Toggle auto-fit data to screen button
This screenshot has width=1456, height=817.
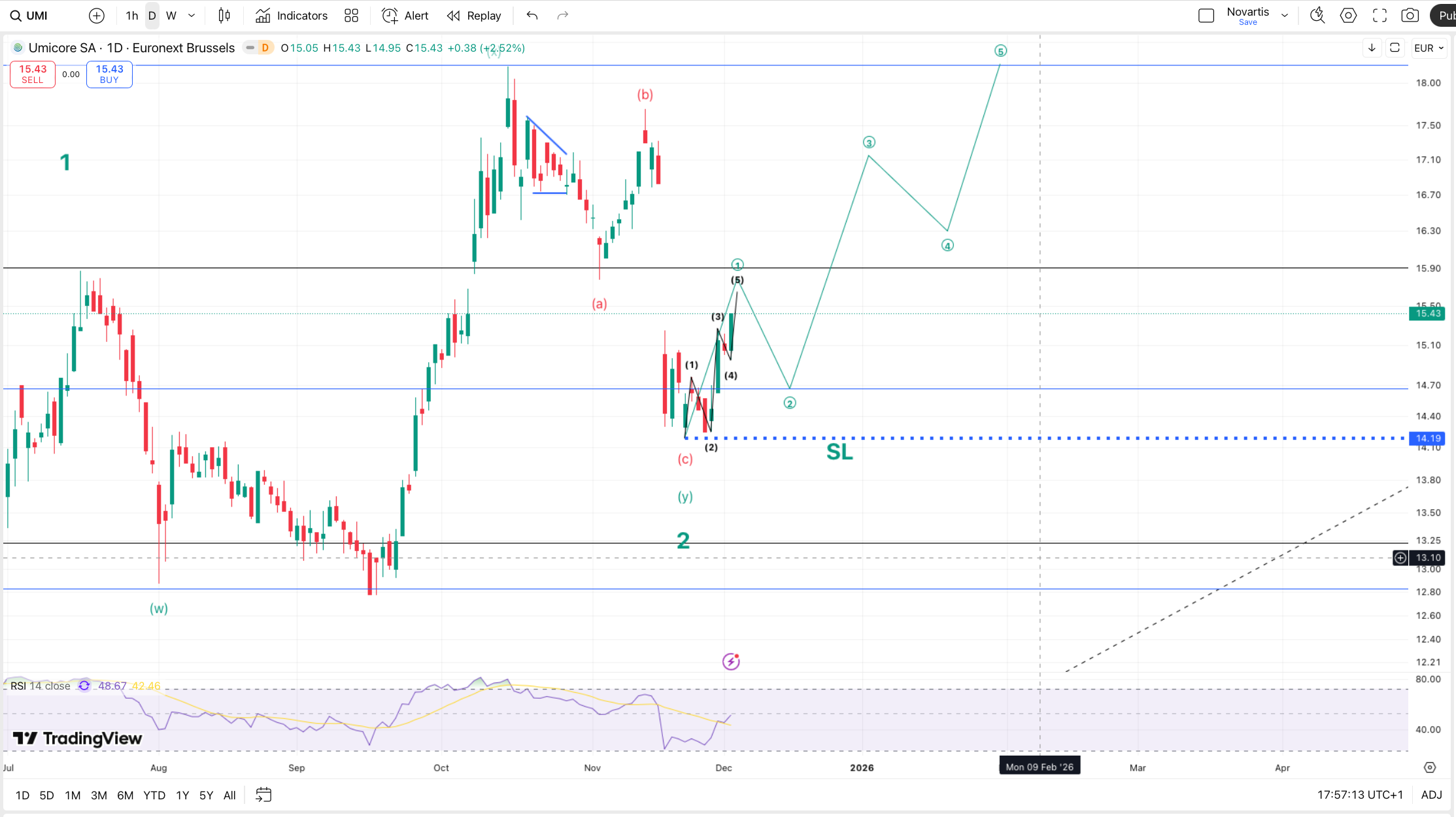[1395, 48]
